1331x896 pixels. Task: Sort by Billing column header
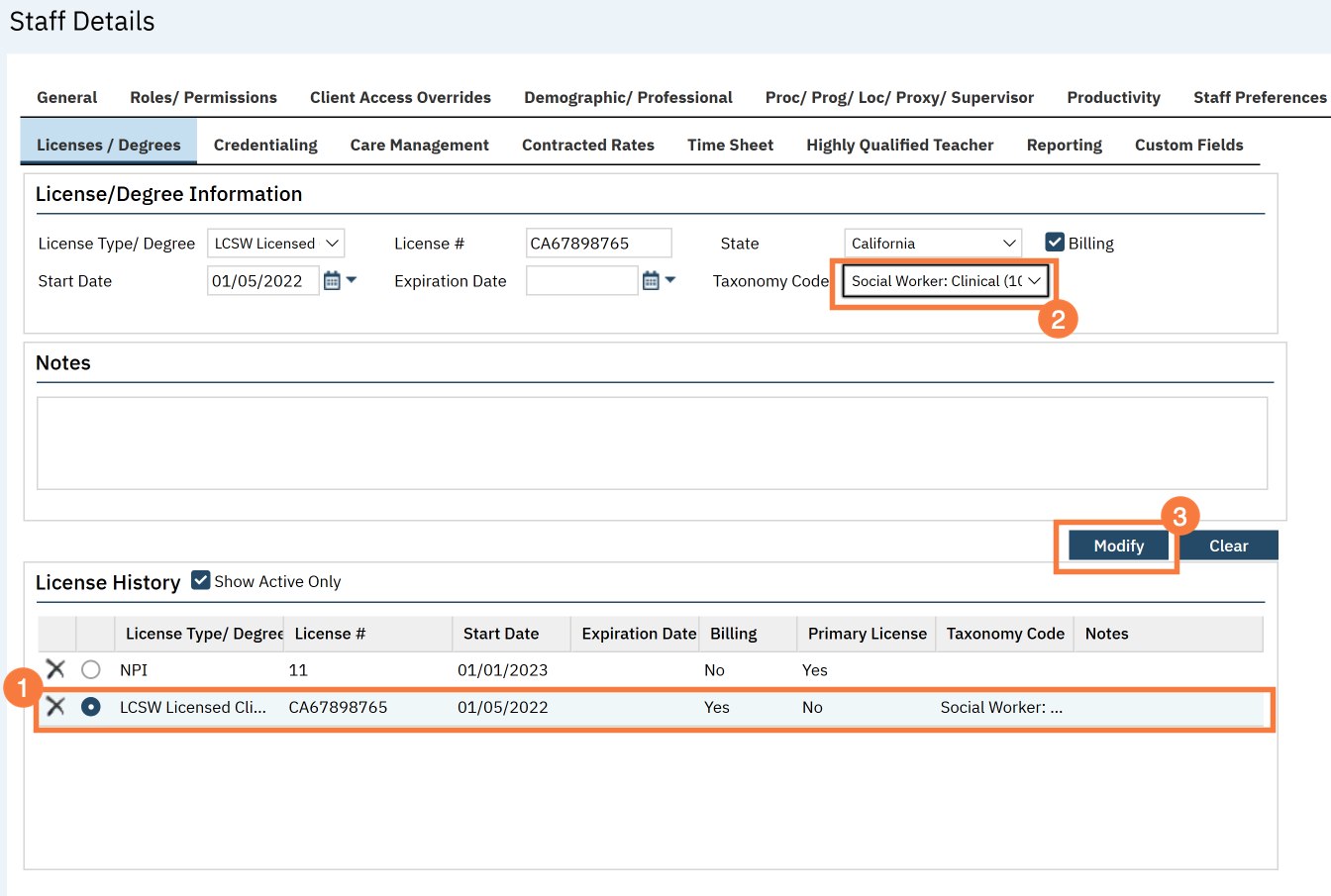click(x=749, y=634)
